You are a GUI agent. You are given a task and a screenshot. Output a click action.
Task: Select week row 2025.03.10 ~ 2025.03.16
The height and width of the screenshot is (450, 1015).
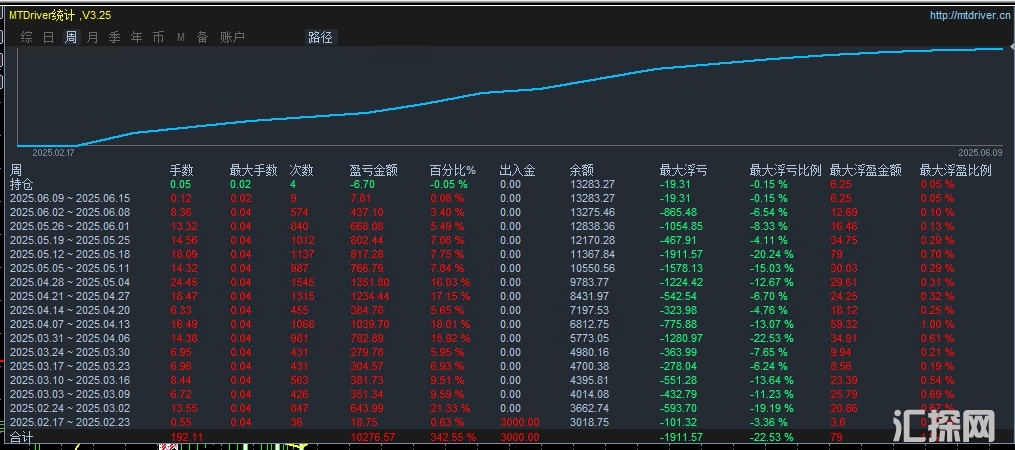(x=70, y=380)
